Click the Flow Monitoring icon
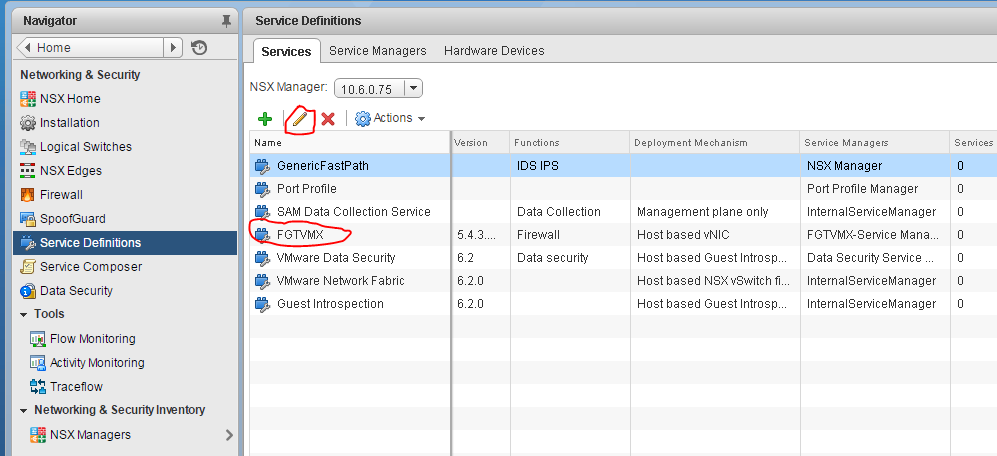The image size is (997, 456). tap(38, 339)
